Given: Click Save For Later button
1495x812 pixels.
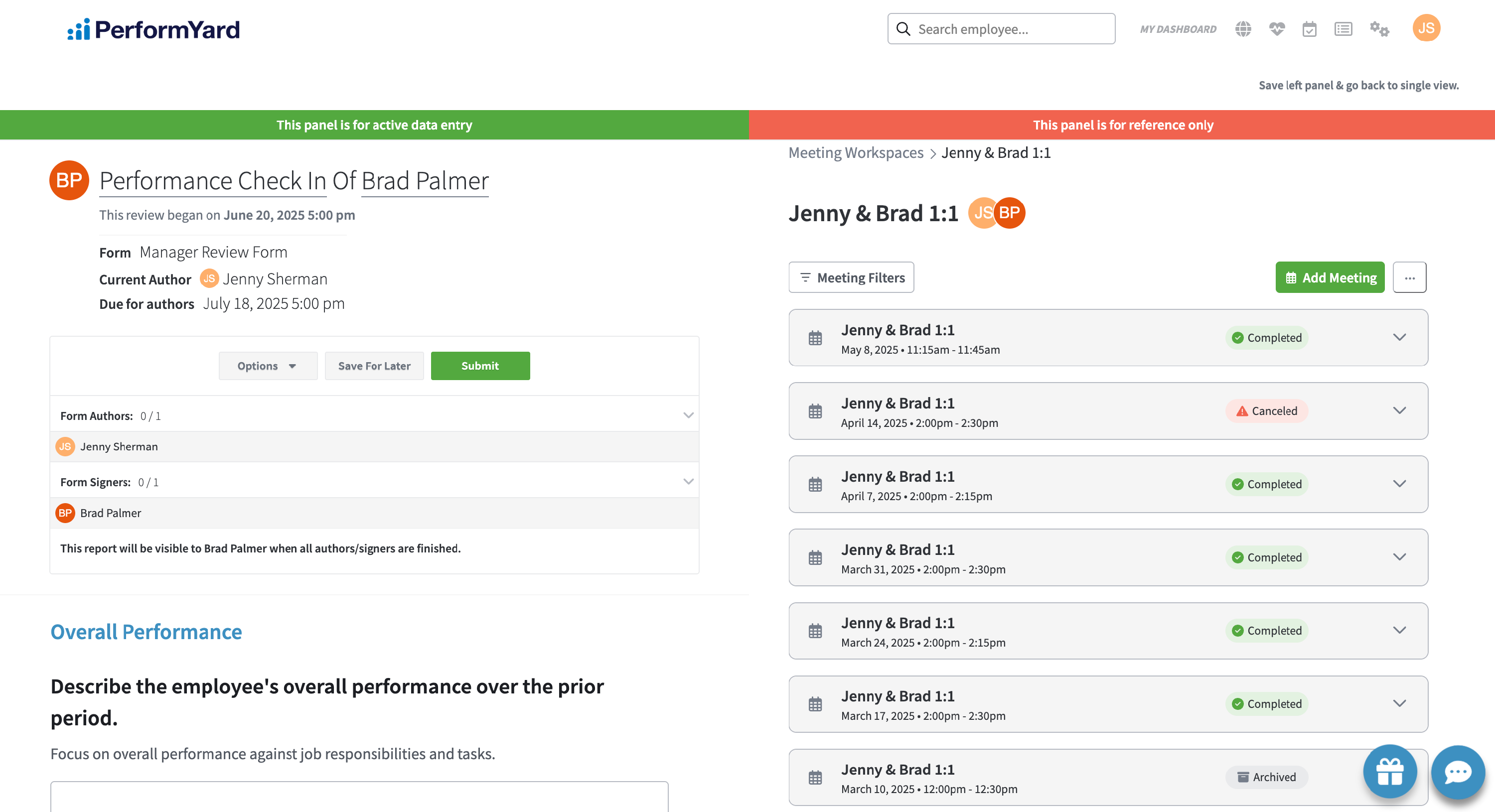Looking at the screenshot, I should tap(374, 366).
